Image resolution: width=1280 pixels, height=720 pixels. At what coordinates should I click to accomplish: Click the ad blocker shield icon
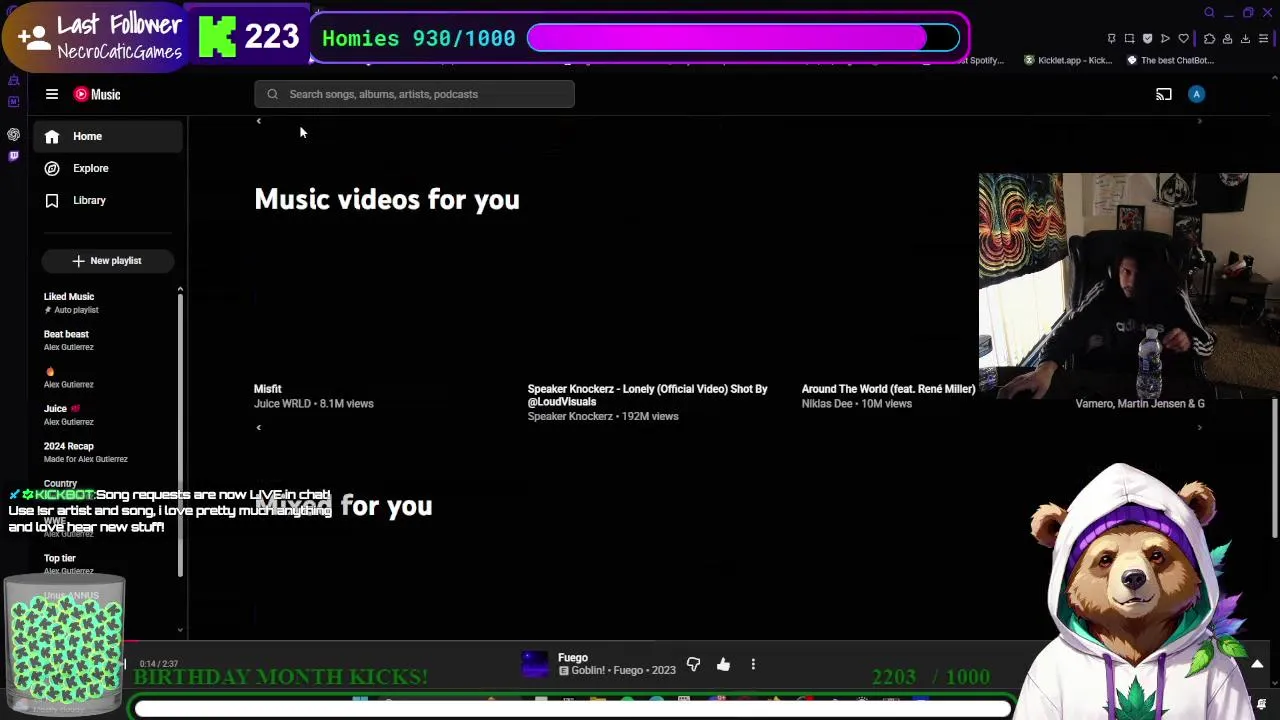point(1147,38)
